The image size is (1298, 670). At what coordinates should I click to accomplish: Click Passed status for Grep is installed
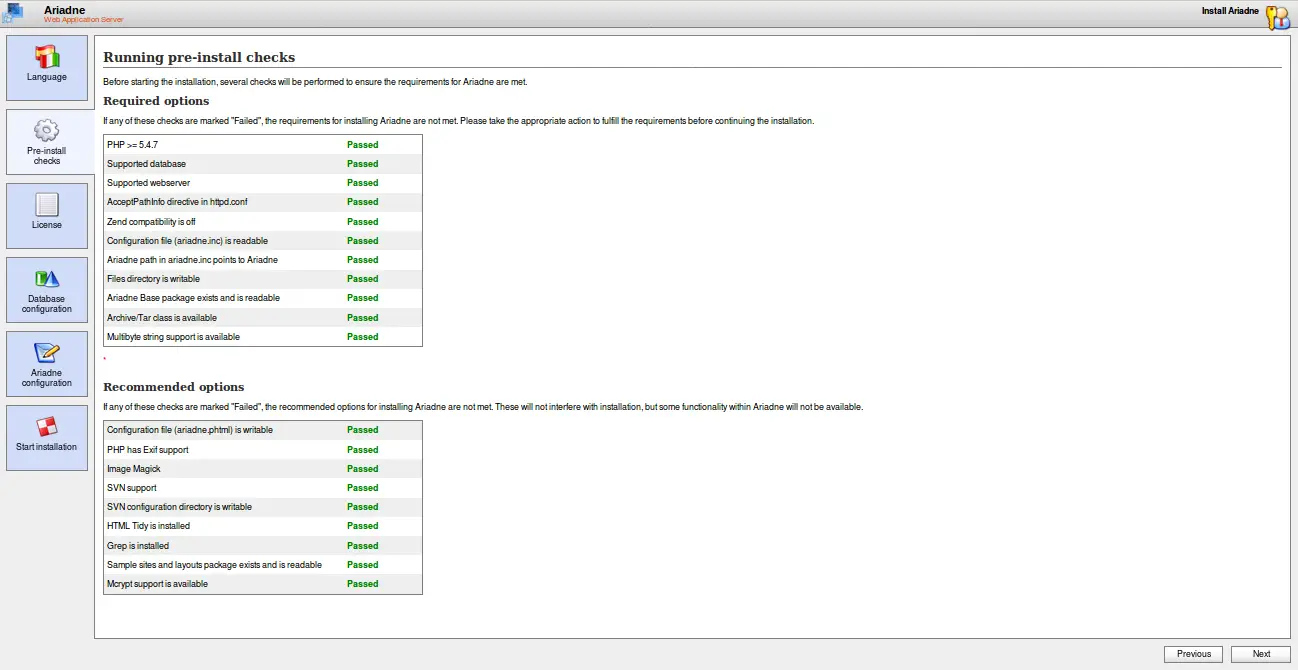(x=362, y=546)
